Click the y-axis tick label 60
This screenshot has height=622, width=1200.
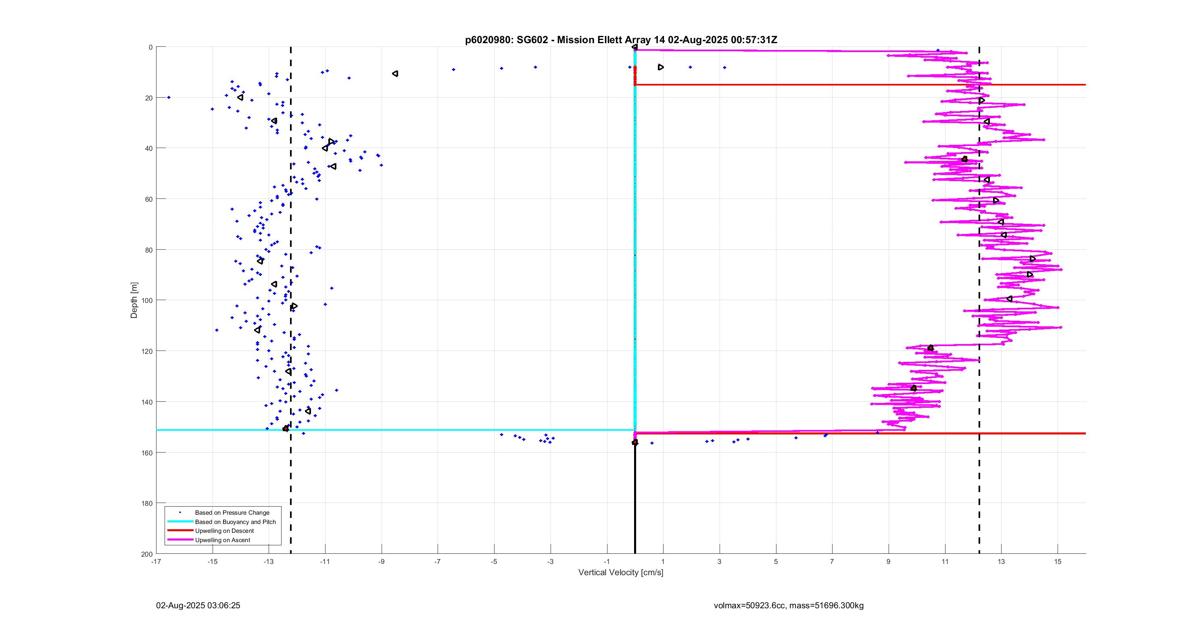click(x=147, y=199)
